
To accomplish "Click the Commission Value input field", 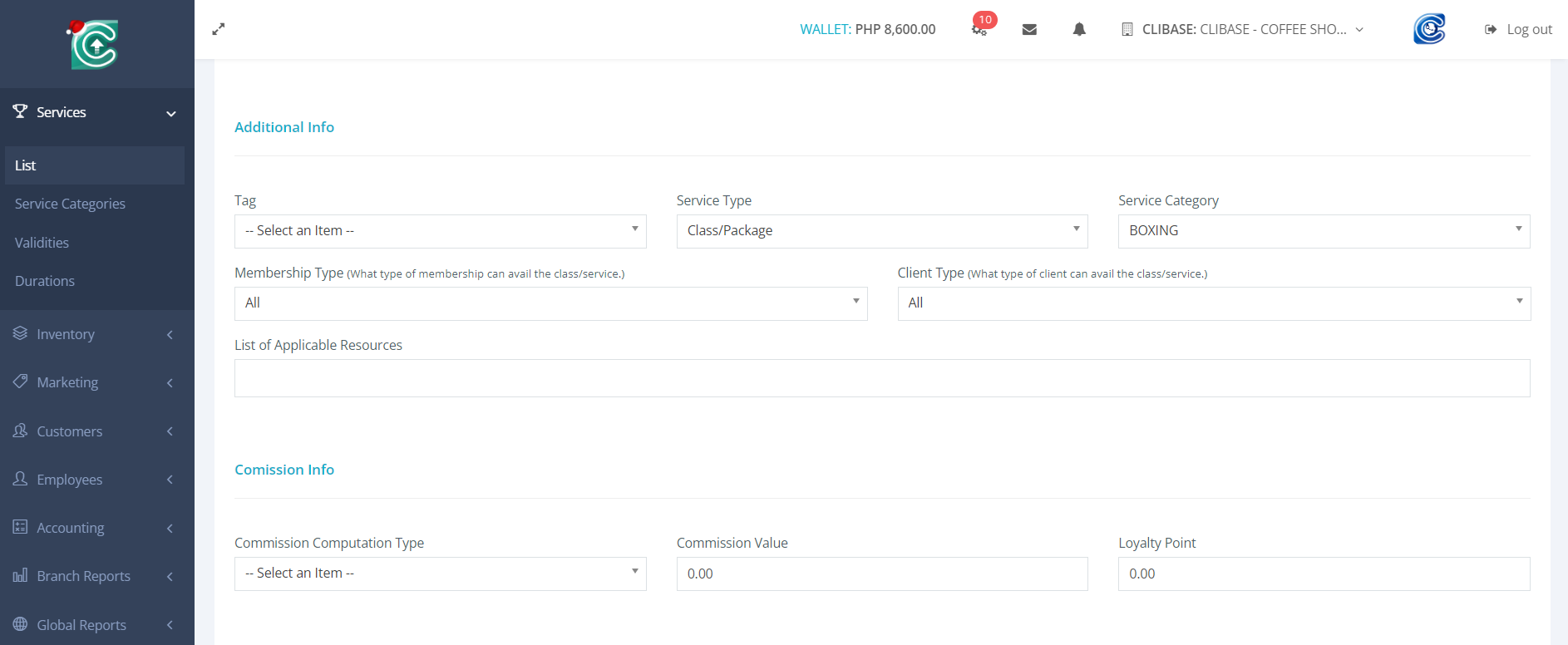I will pos(881,574).
